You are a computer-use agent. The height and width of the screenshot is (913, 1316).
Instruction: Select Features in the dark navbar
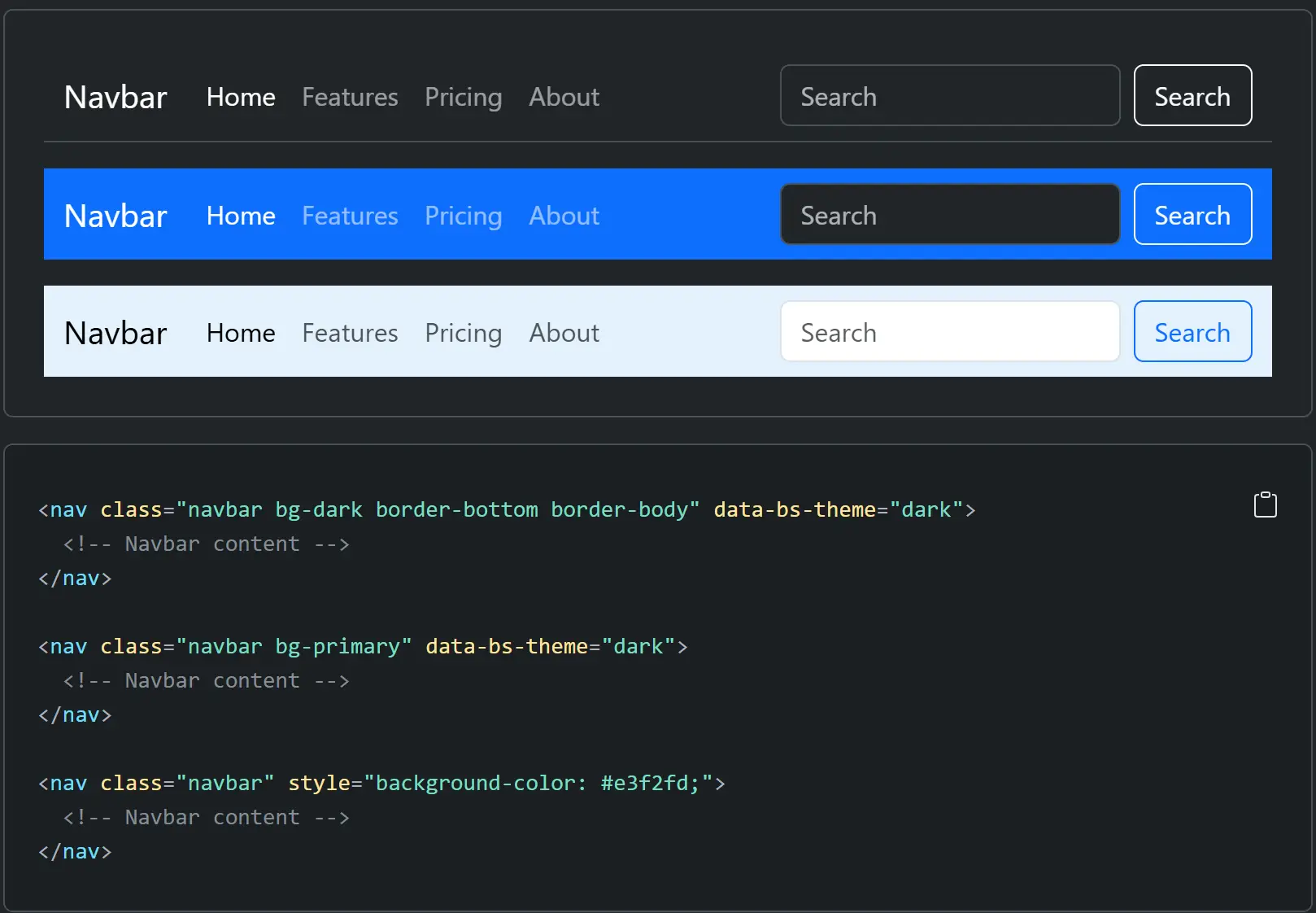click(350, 97)
